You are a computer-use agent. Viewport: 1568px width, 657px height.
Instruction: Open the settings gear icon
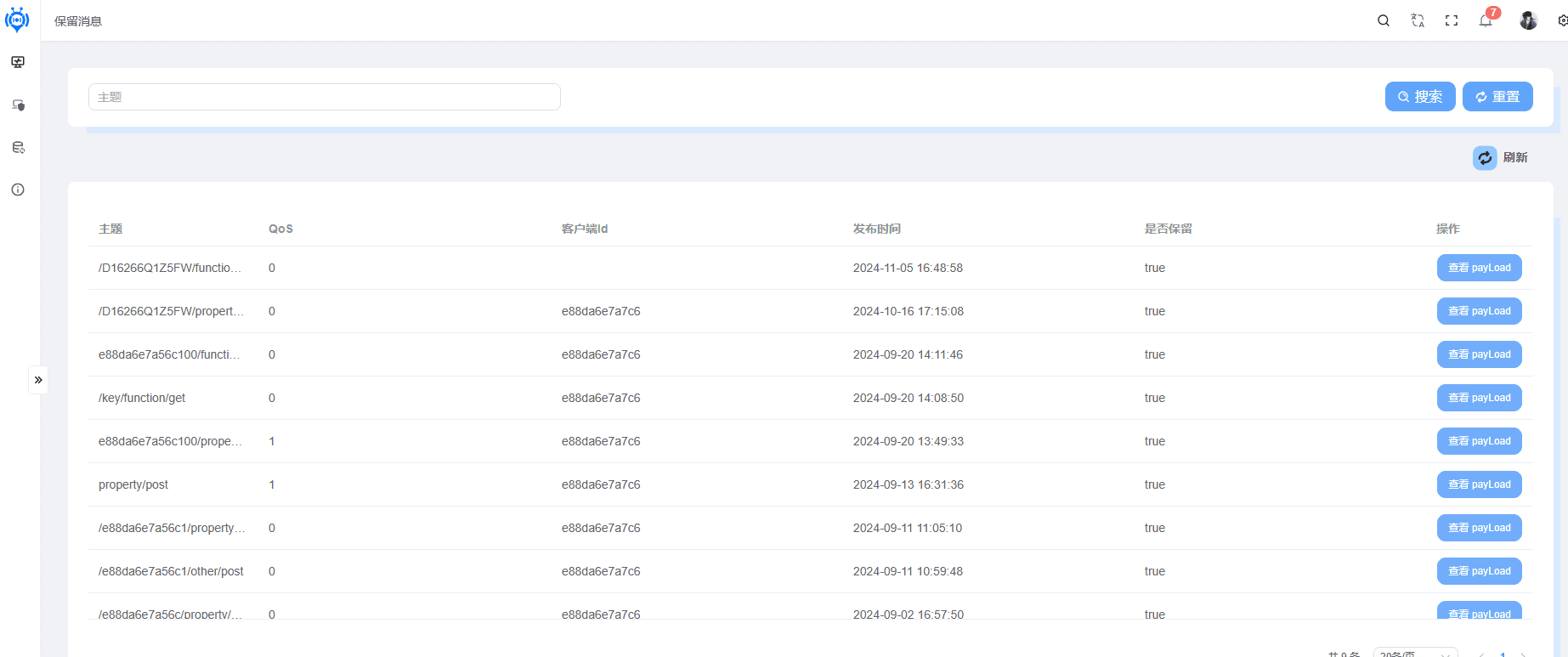(x=1562, y=20)
